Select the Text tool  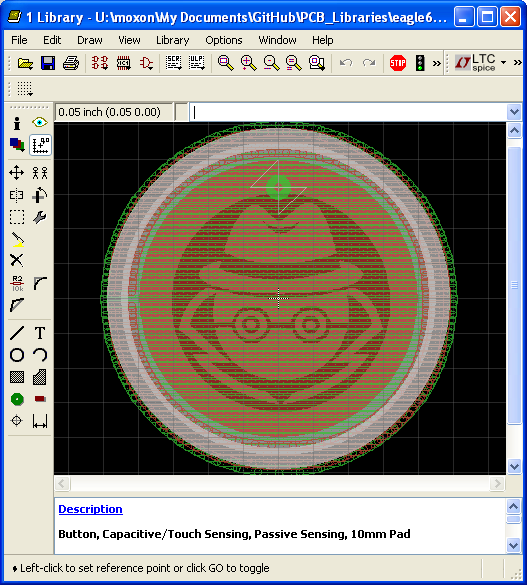tap(40, 333)
